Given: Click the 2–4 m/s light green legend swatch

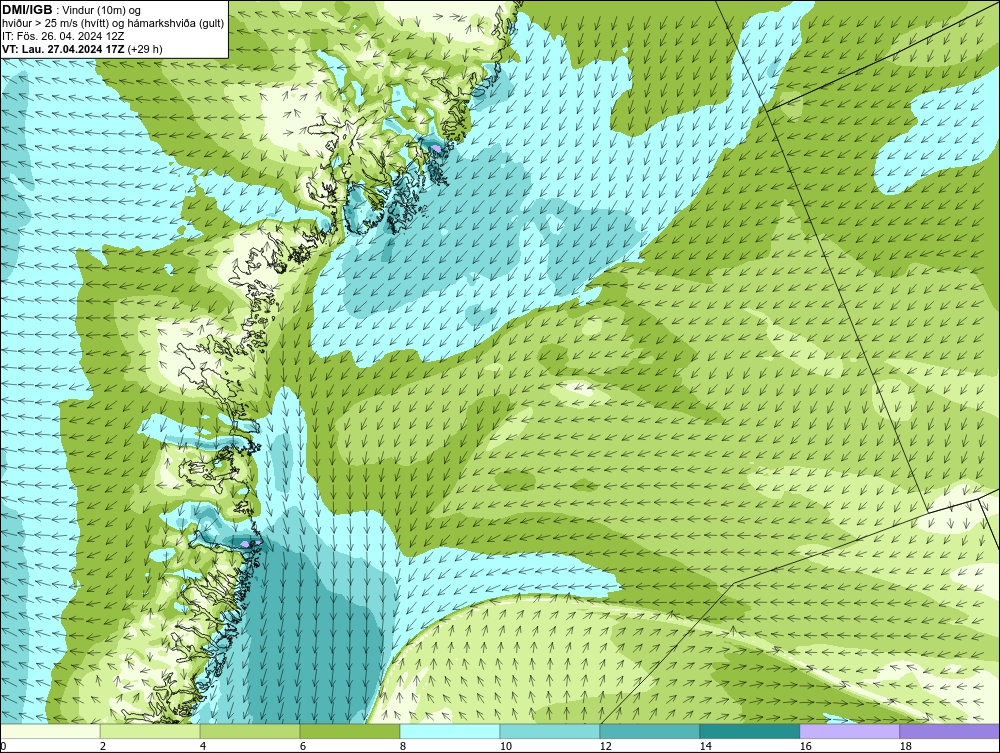Looking at the screenshot, I should 150,731.
